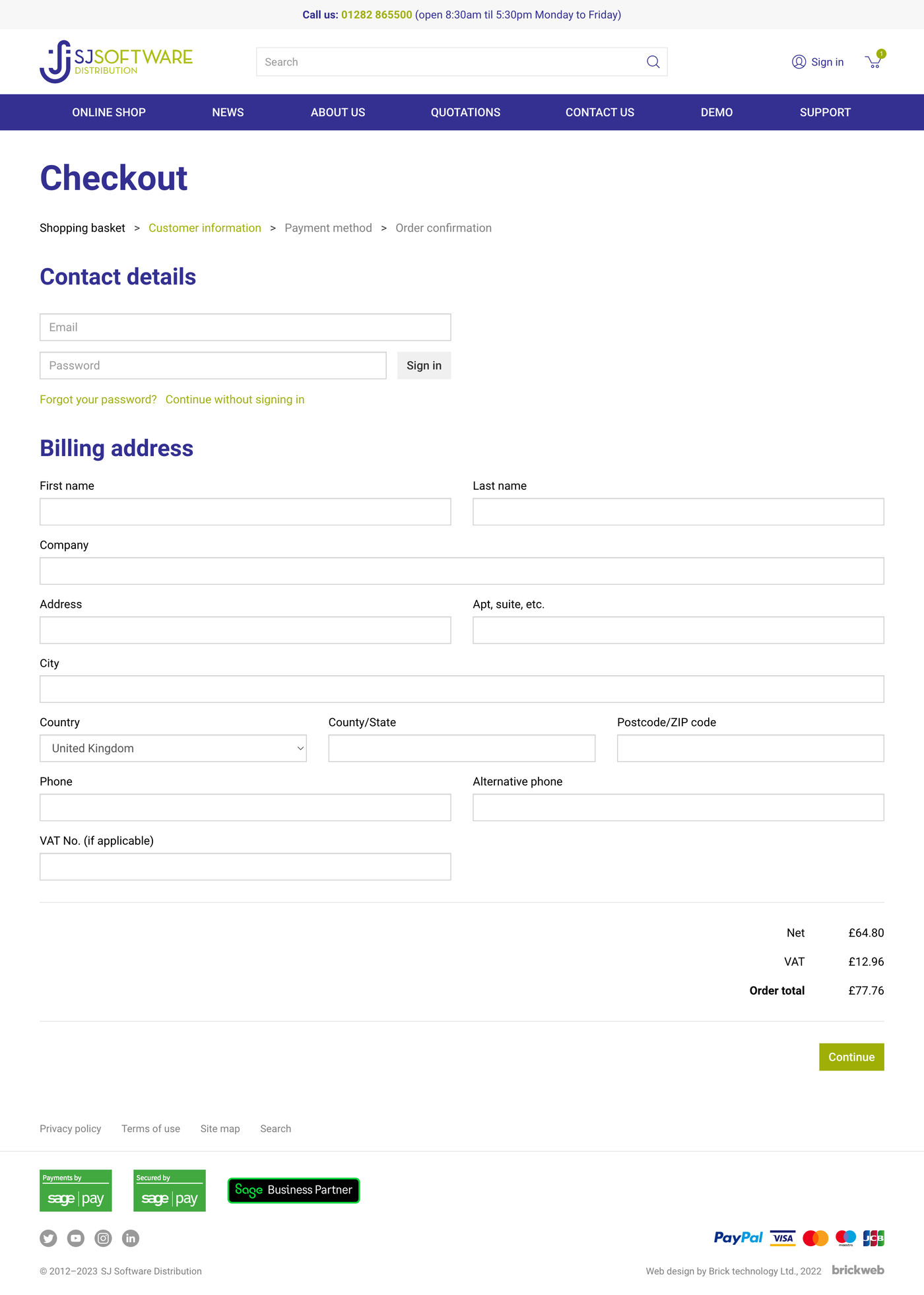Open the Sage Business Partner badge
This screenshot has height=1295, width=924.
[293, 1190]
